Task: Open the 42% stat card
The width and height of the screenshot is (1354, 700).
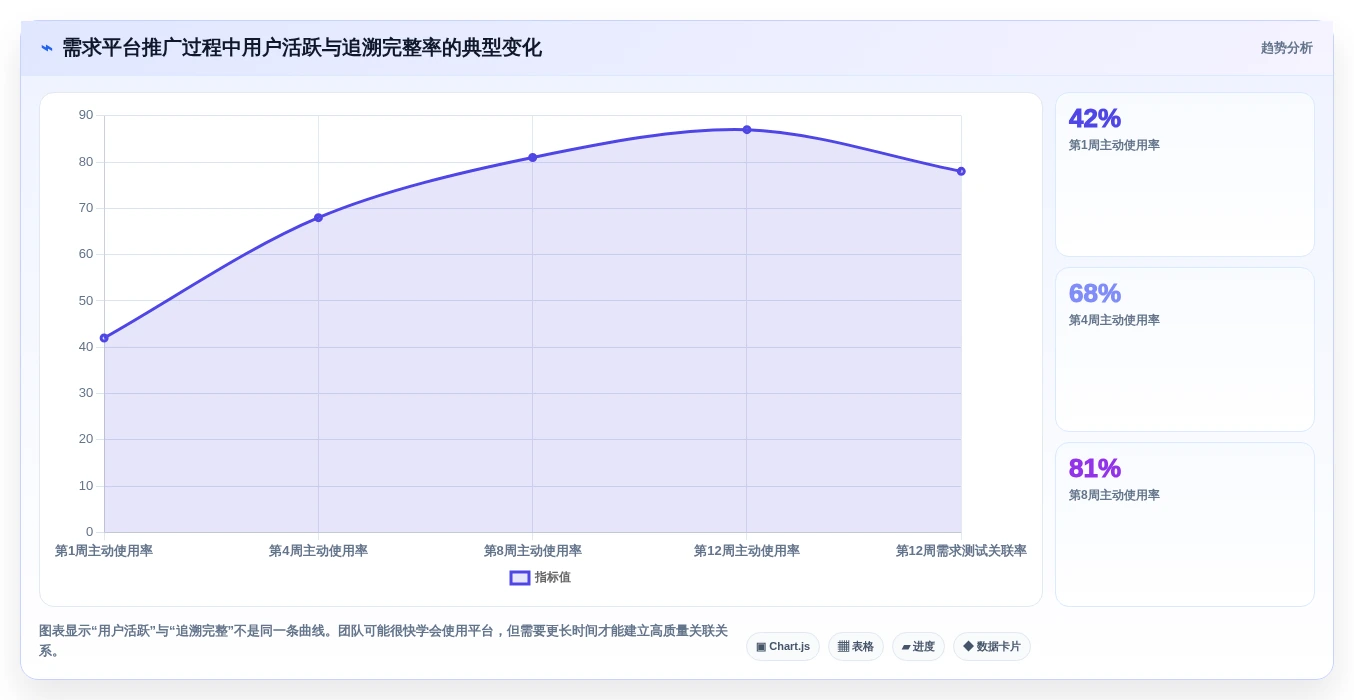Action: tap(1185, 175)
